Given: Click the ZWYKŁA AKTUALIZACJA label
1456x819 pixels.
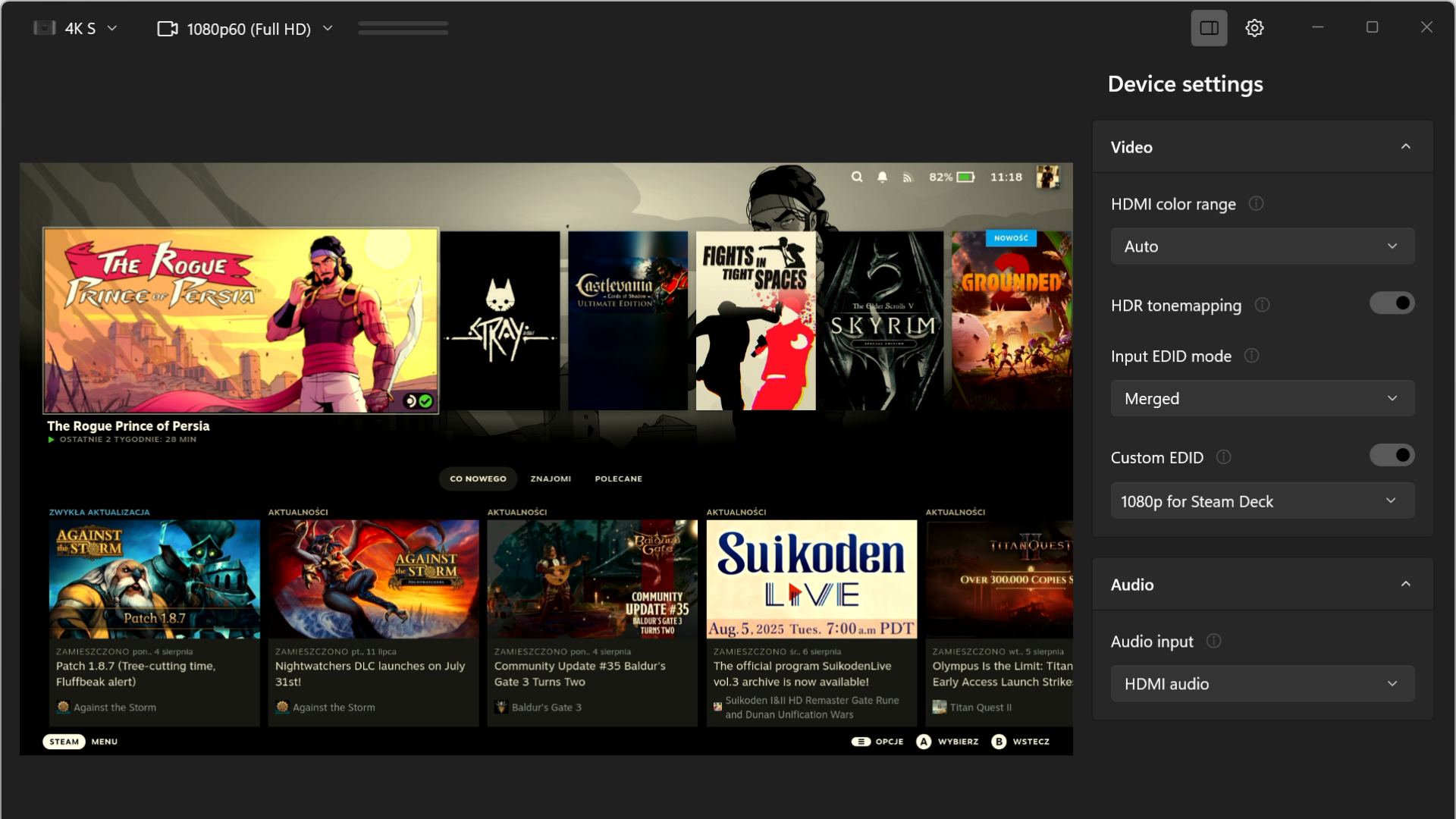Looking at the screenshot, I should point(99,512).
